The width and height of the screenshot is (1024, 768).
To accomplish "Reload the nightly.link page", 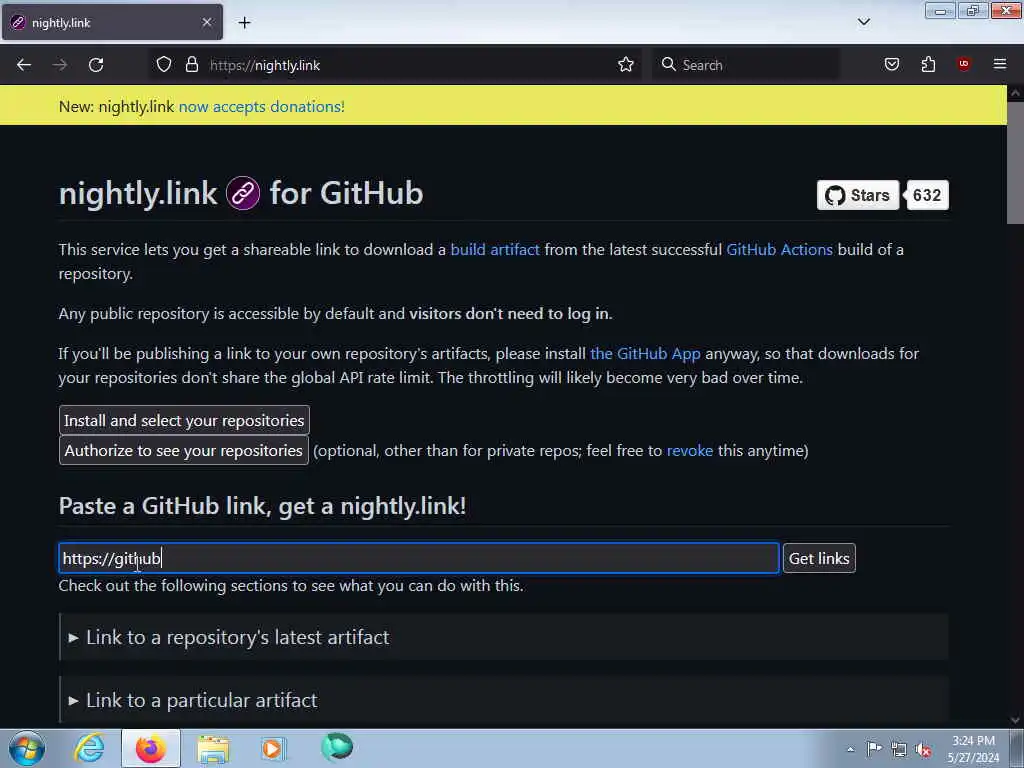I will click(x=96, y=65).
